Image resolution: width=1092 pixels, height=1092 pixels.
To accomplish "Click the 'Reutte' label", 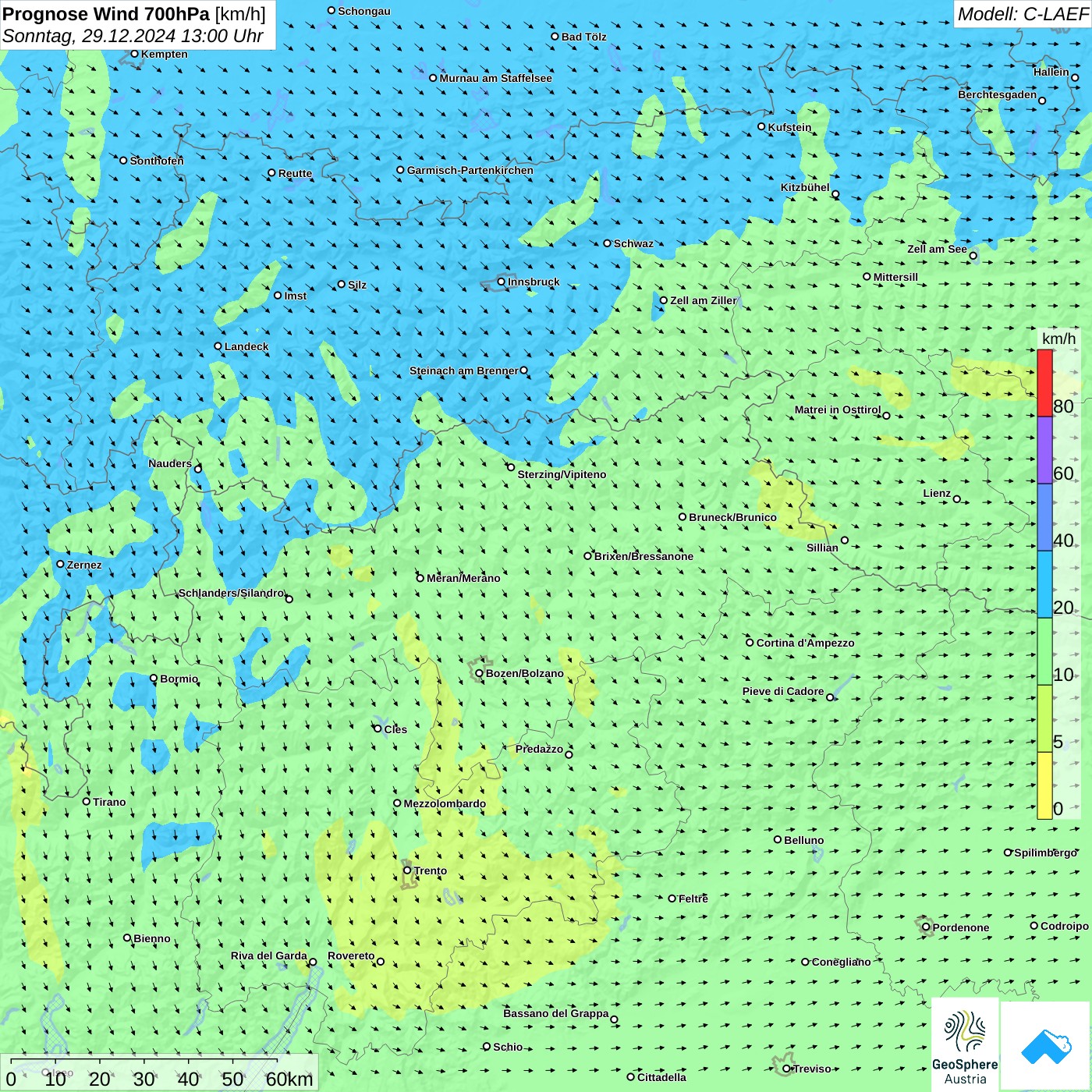I will [x=296, y=173].
